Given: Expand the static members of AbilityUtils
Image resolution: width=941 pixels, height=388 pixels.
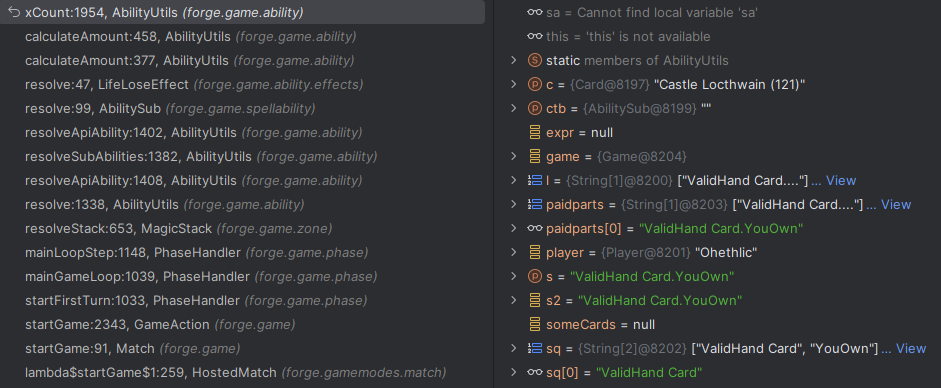Looking at the screenshot, I should 513,61.
